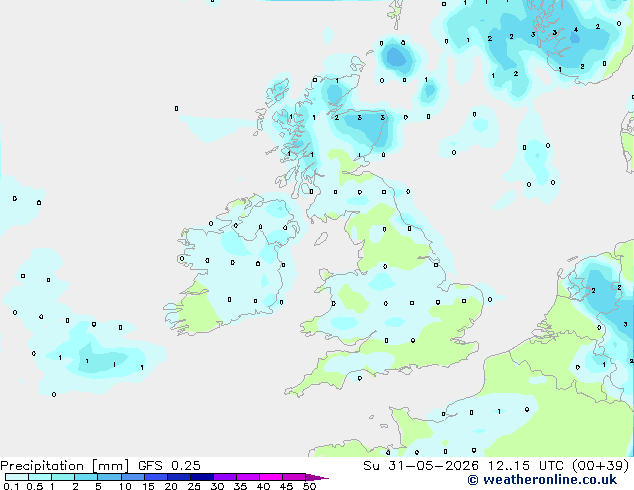Click the 'GFS 0.25' model label
Screen dimensions: 634x490
(x=169, y=466)
